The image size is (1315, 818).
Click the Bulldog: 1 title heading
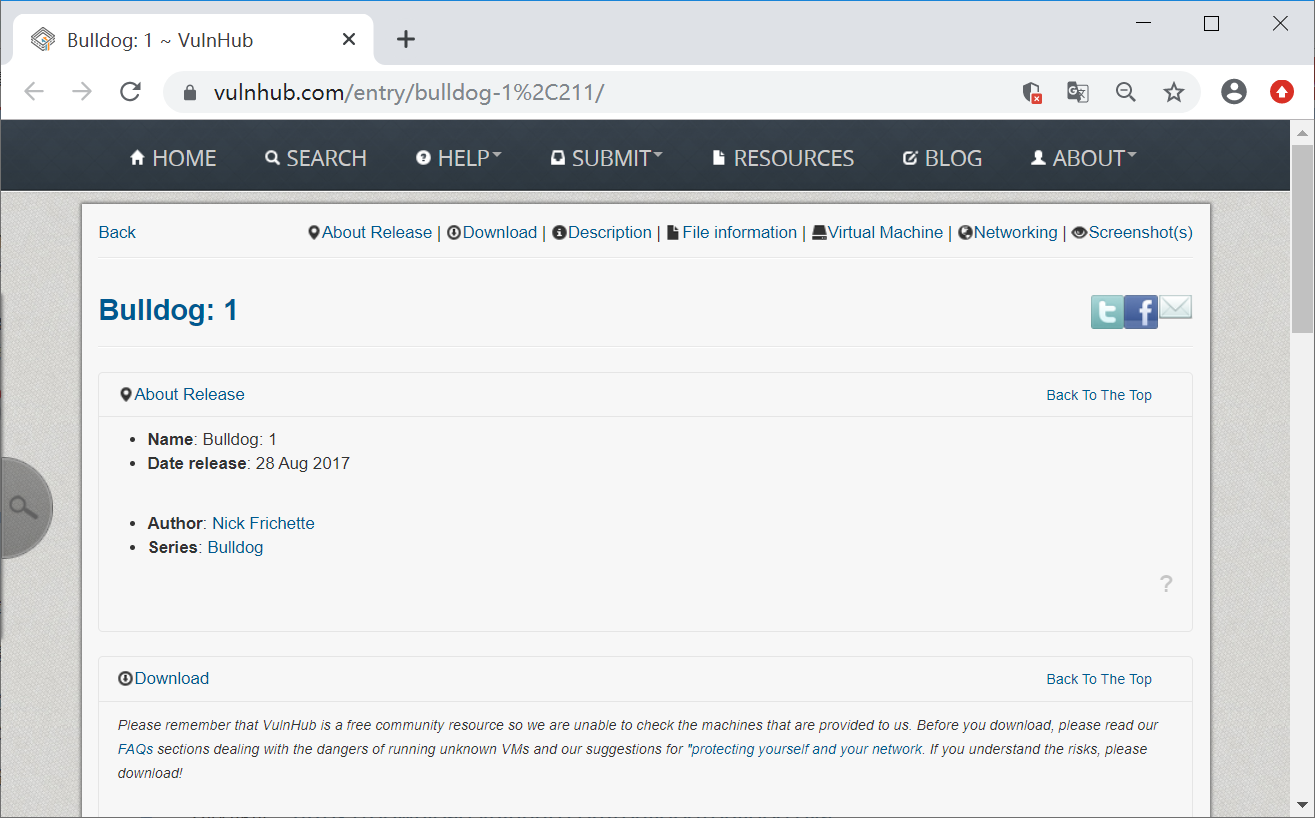click(x=168, y=310)
